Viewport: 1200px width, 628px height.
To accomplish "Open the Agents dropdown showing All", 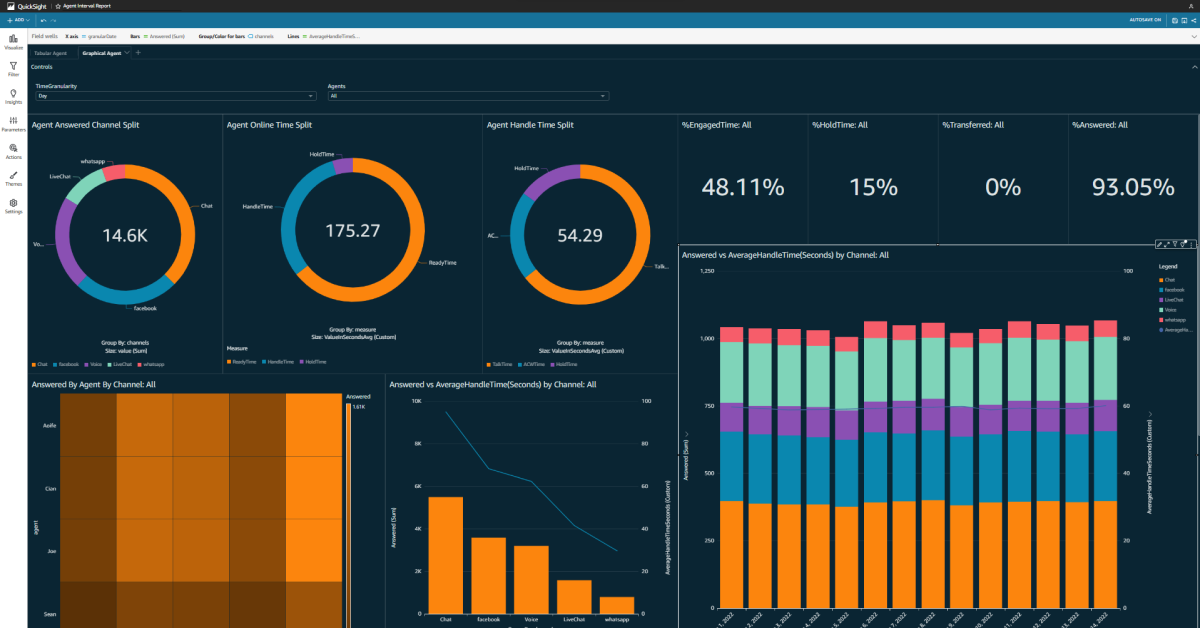I will (x=470, y=96).
